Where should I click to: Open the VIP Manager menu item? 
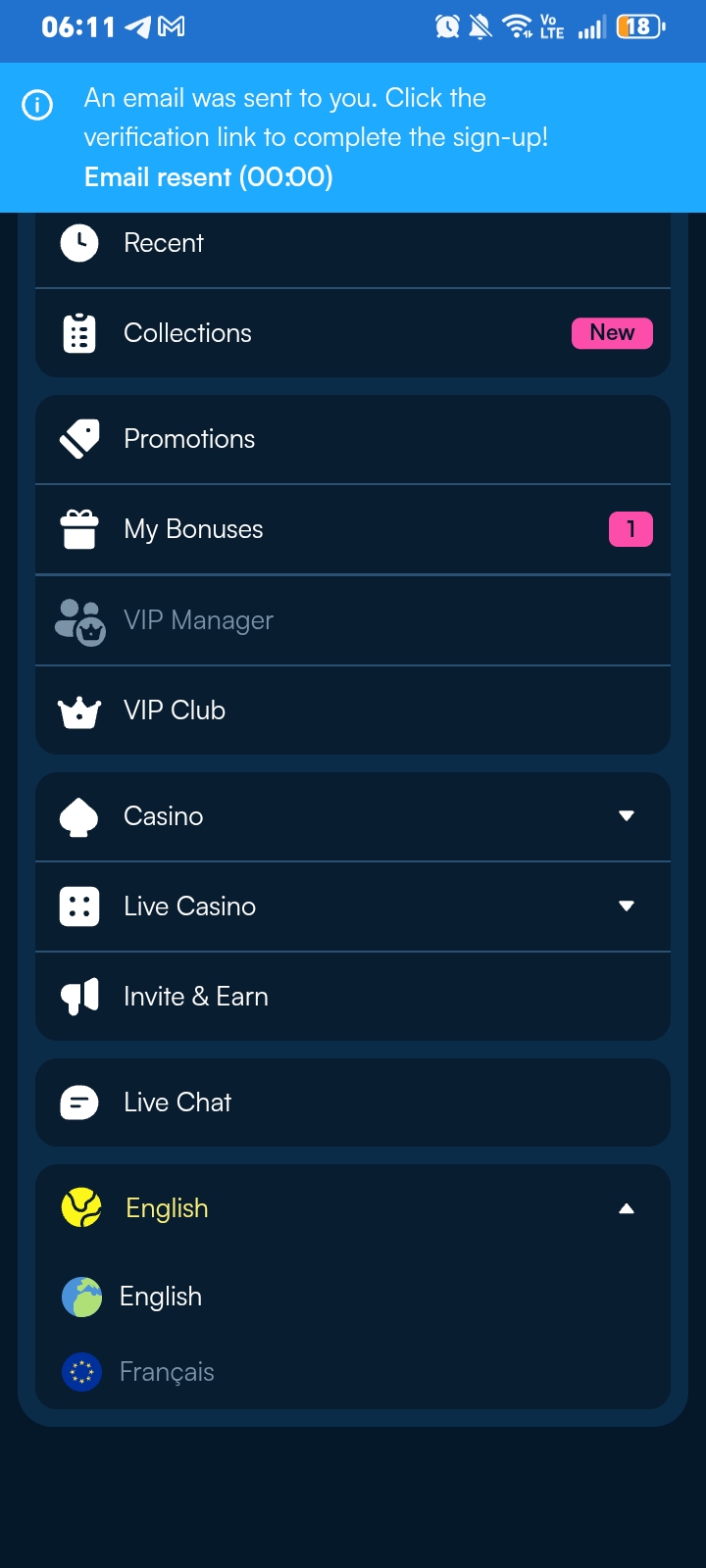pyautogui.click(x=353, y=620)
